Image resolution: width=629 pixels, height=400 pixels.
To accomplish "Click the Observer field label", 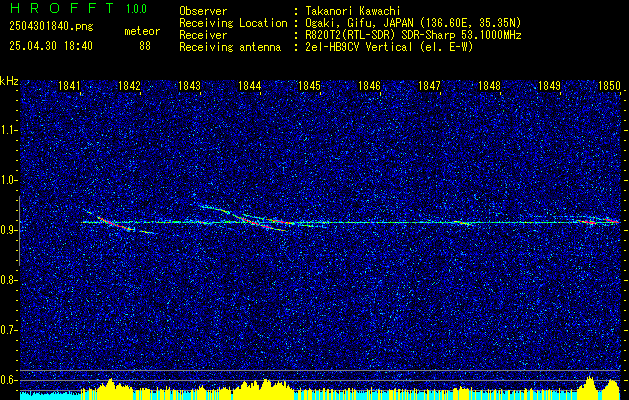I will pos(203,11).
